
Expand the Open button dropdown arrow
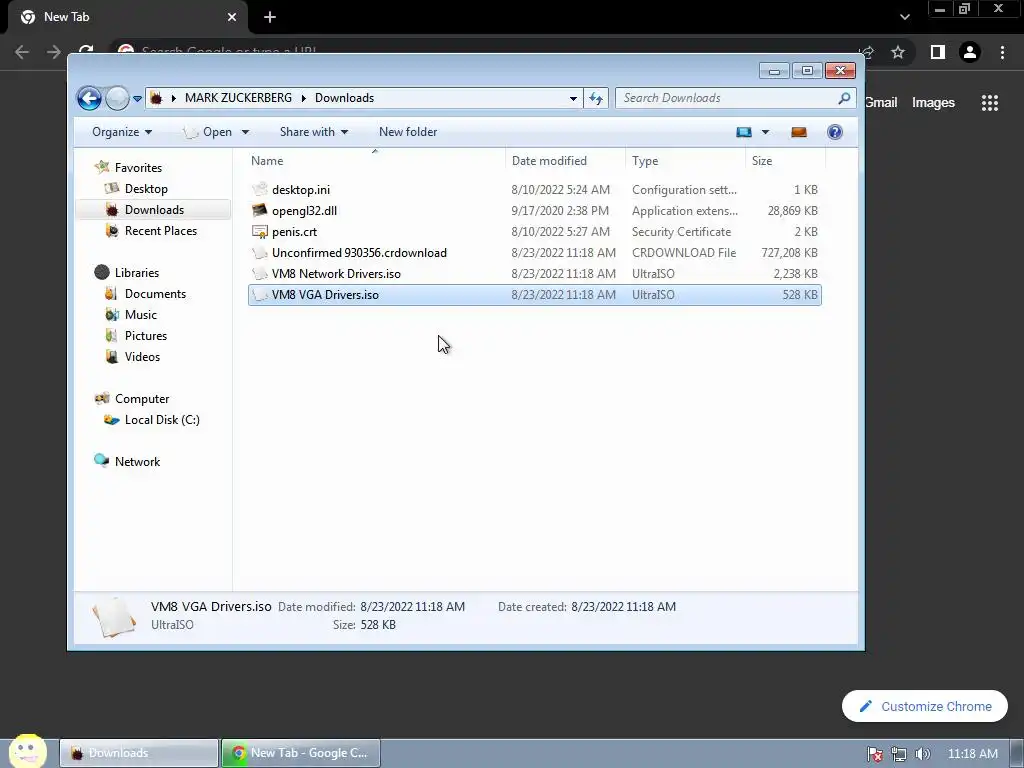tap(246, 132)
